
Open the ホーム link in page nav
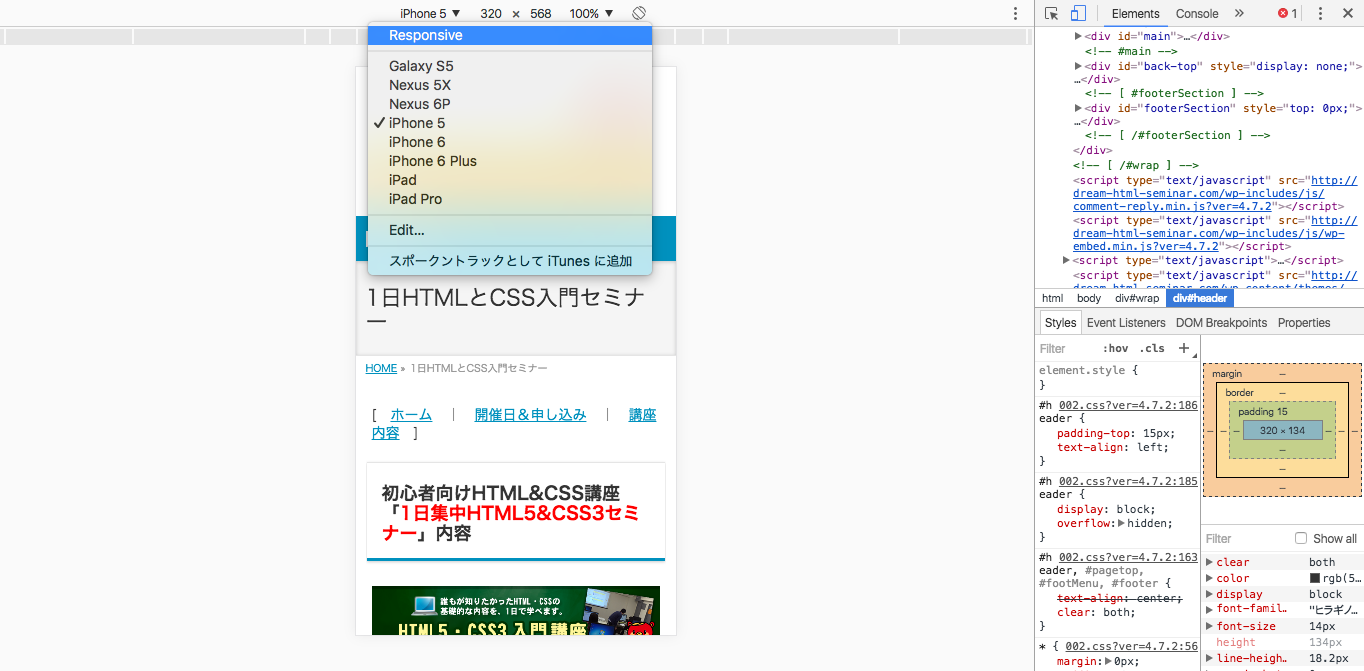pos(411,414)
